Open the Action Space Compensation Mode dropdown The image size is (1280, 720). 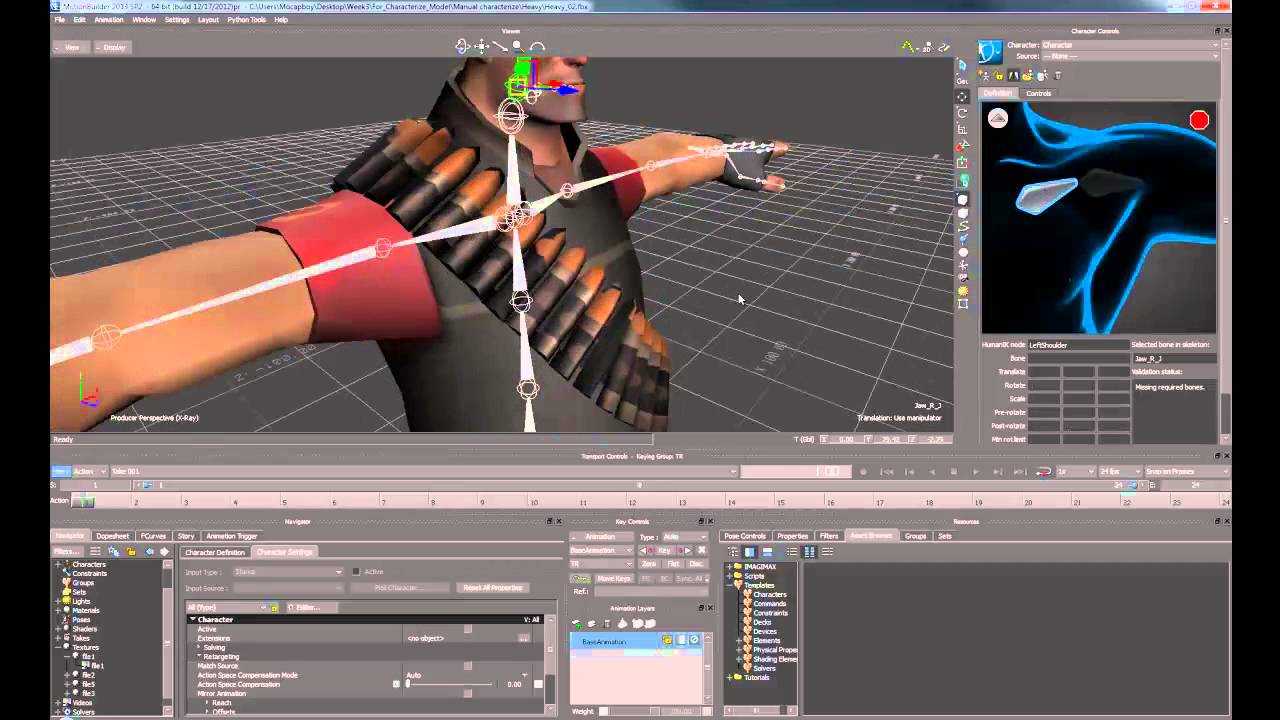[x=467, y=675]
